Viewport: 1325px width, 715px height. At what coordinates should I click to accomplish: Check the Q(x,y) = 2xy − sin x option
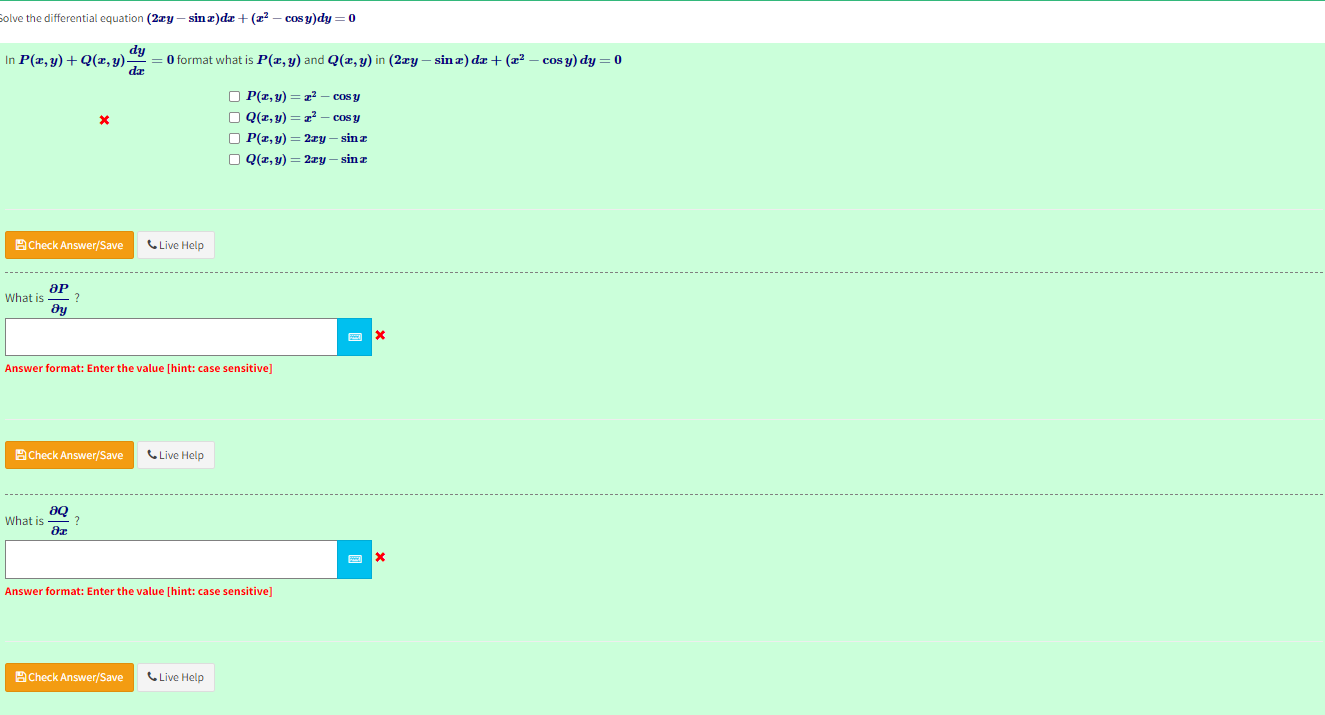[234, 160]
